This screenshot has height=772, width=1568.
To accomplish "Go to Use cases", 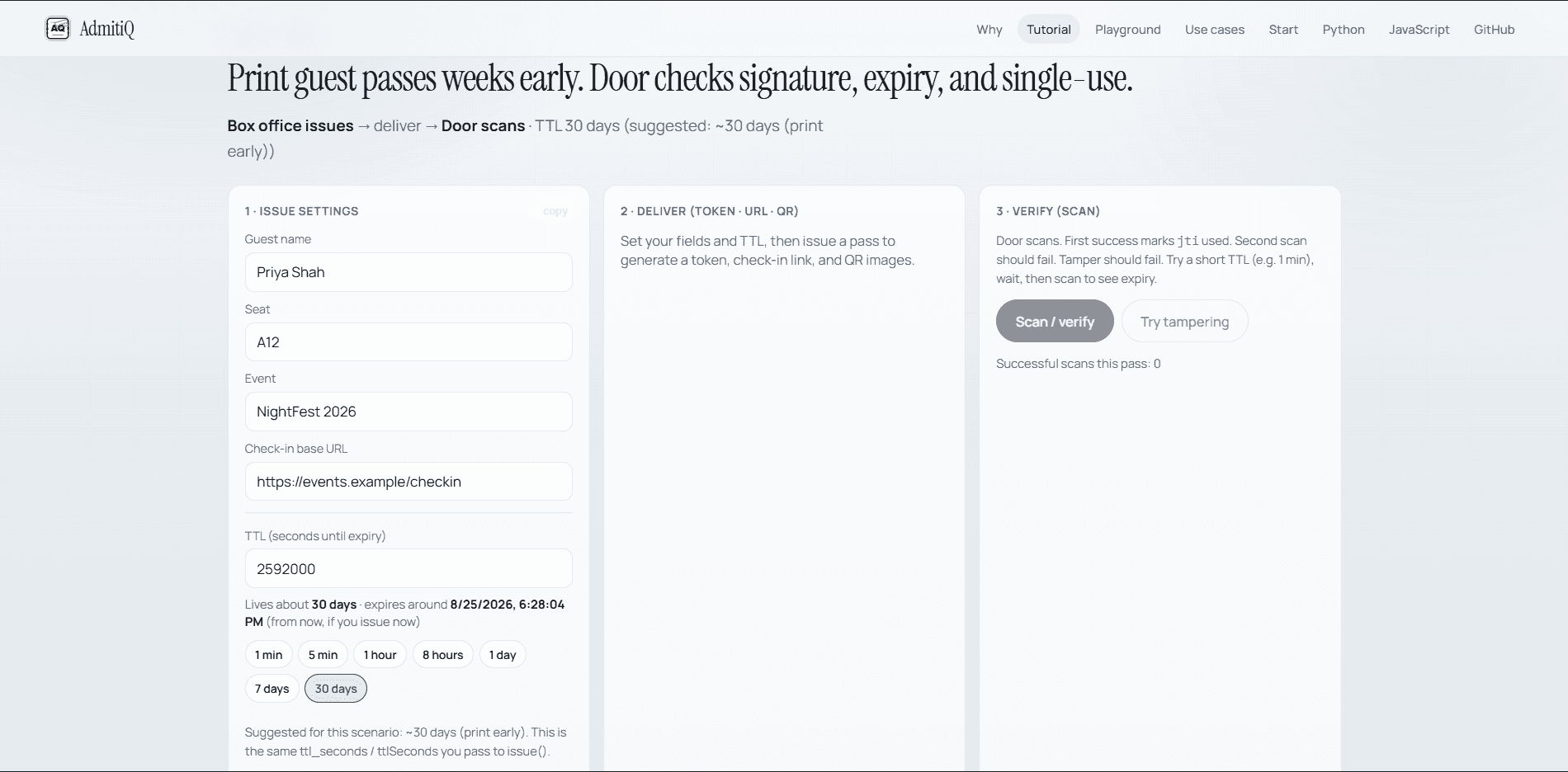I will (x=1214, y=30).
